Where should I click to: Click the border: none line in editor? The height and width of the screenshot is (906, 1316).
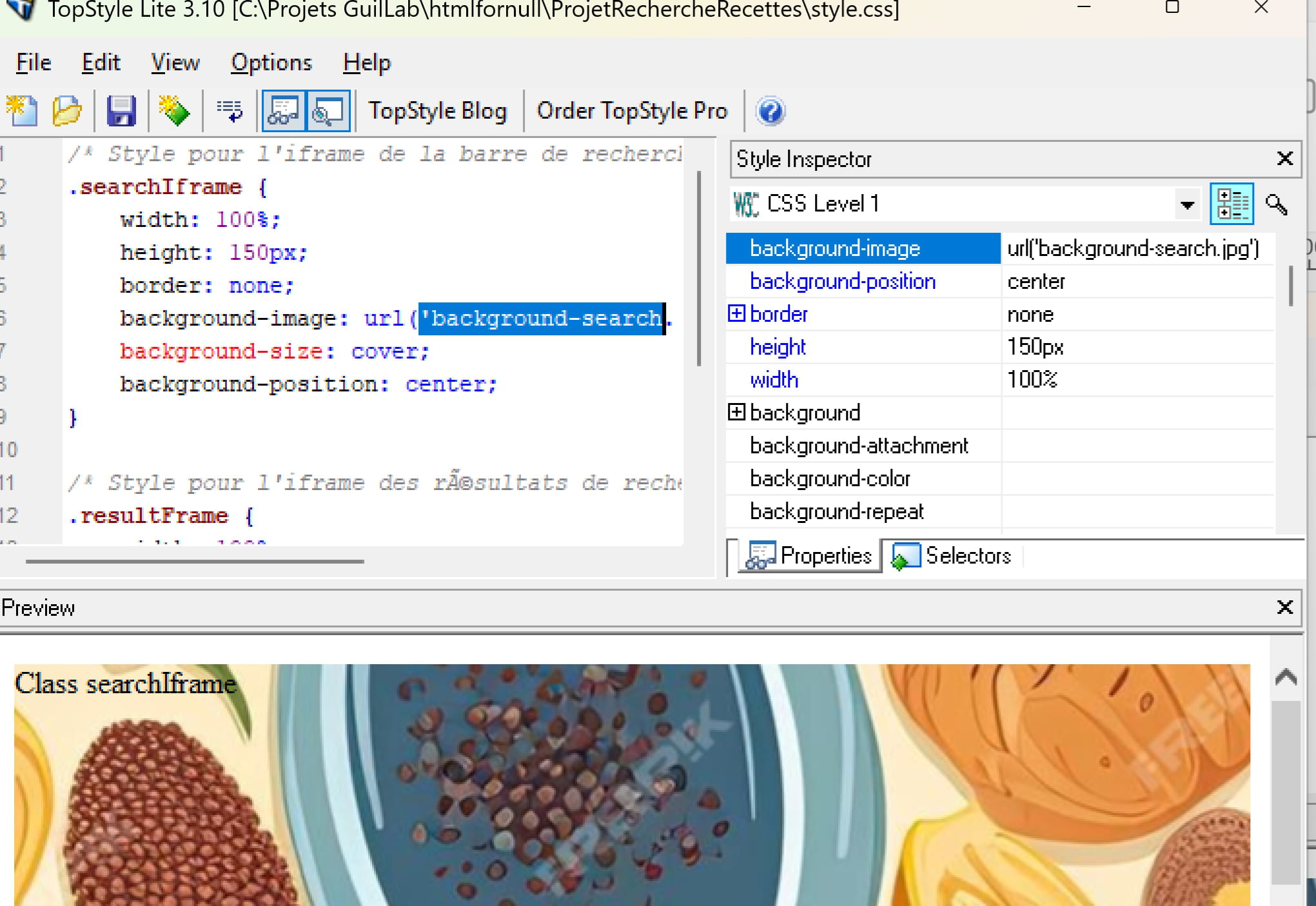coord(206,286)
